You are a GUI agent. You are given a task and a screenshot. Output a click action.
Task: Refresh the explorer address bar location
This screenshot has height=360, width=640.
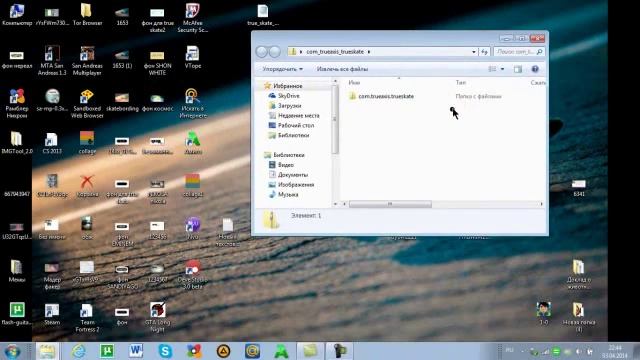coord(484,52)
